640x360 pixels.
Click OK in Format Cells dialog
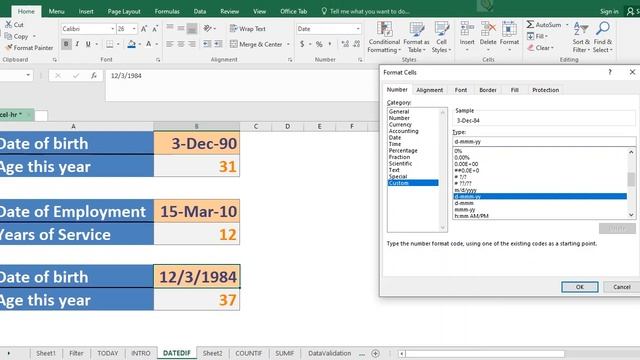click(580, 287)
